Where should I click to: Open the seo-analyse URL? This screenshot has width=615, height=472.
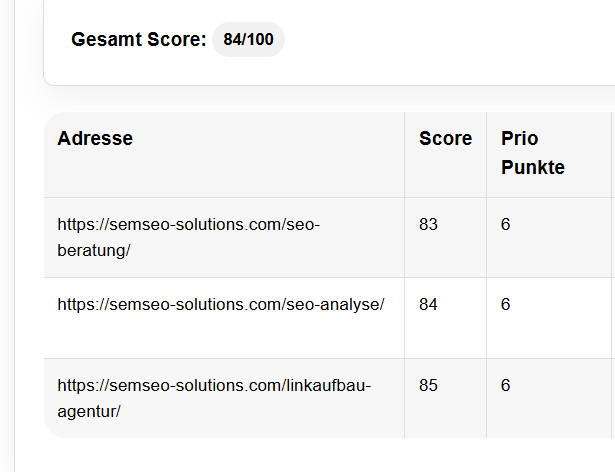pos(221,305)
